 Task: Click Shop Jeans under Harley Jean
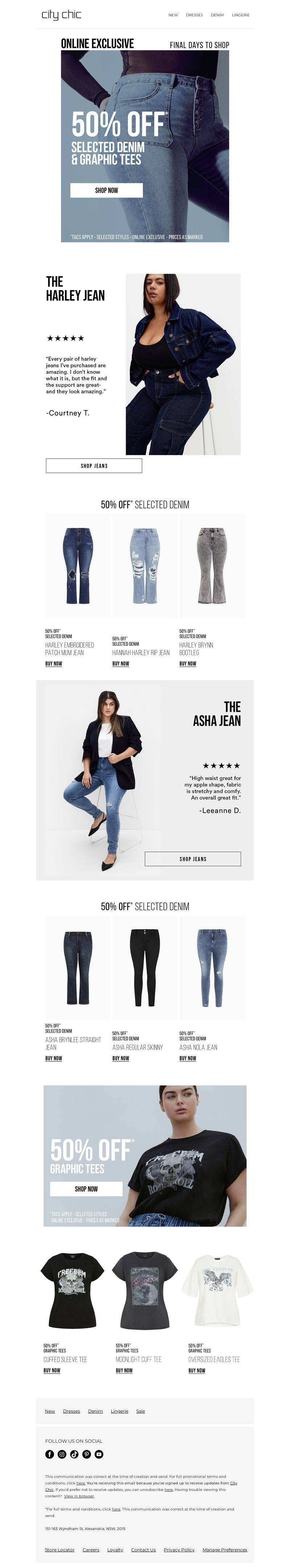pyautogui.click(x=94, y=466)
